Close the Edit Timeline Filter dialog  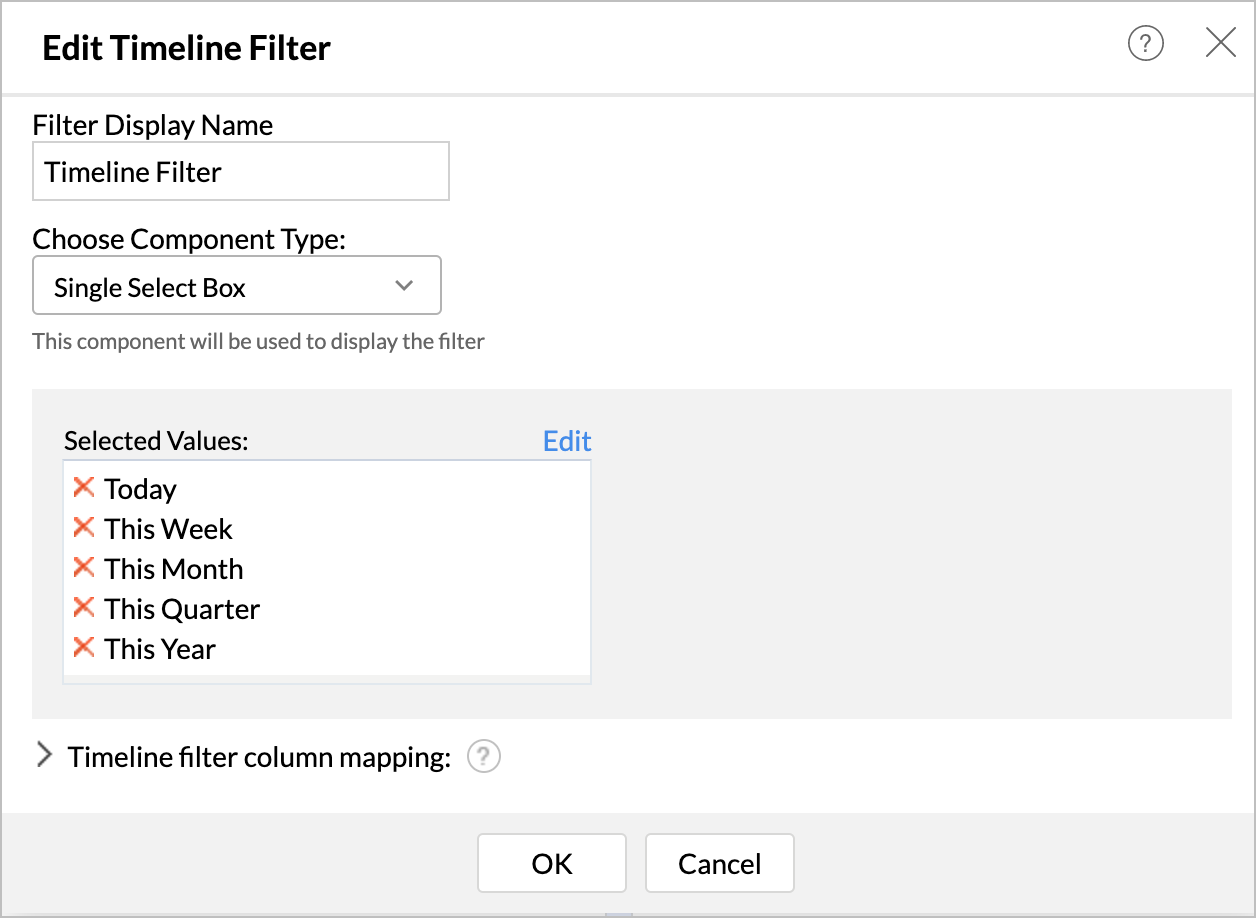1221,43
